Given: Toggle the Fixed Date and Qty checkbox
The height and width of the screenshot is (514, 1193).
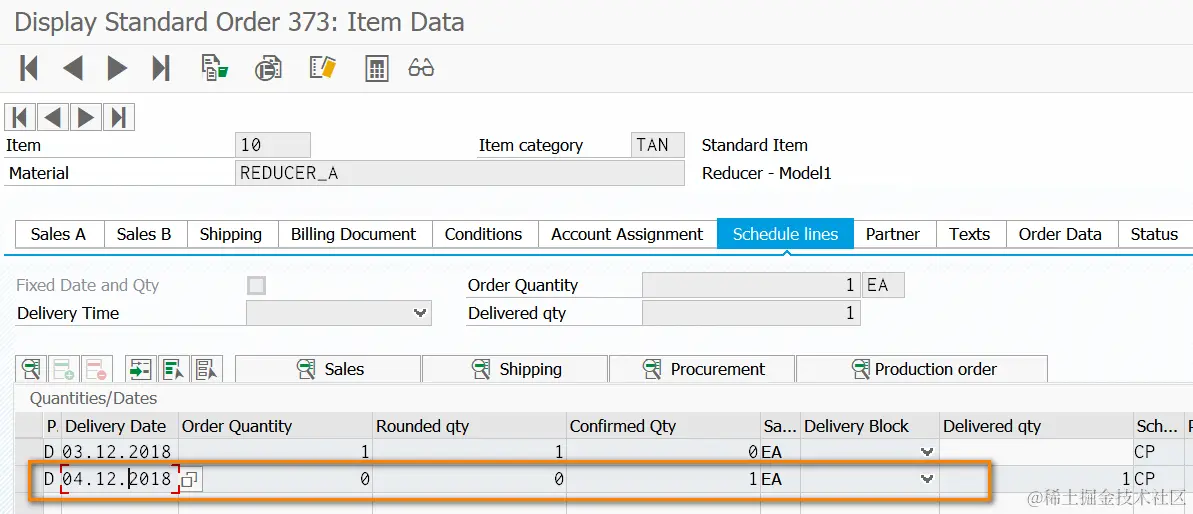Looking at the screenshot, I should click(x=257, y=286).
